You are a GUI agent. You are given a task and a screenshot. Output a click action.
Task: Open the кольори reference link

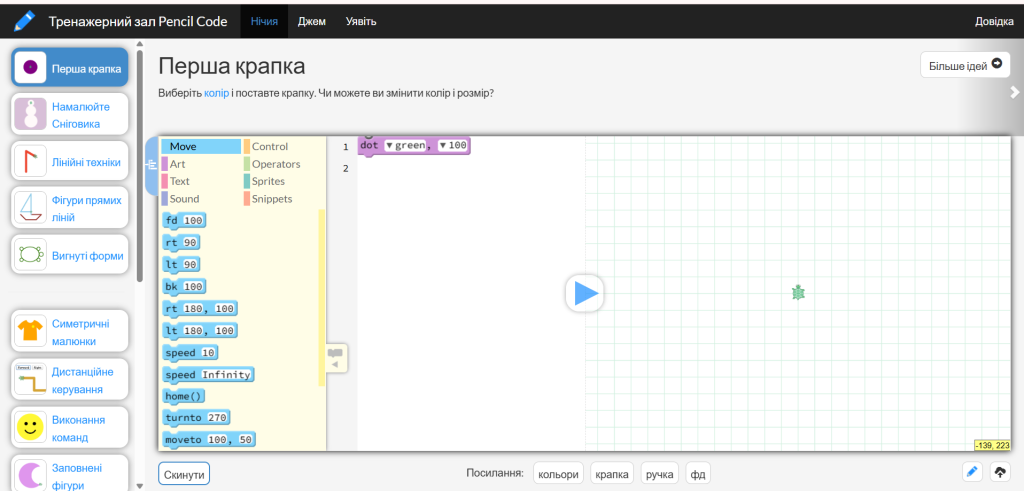558,474
